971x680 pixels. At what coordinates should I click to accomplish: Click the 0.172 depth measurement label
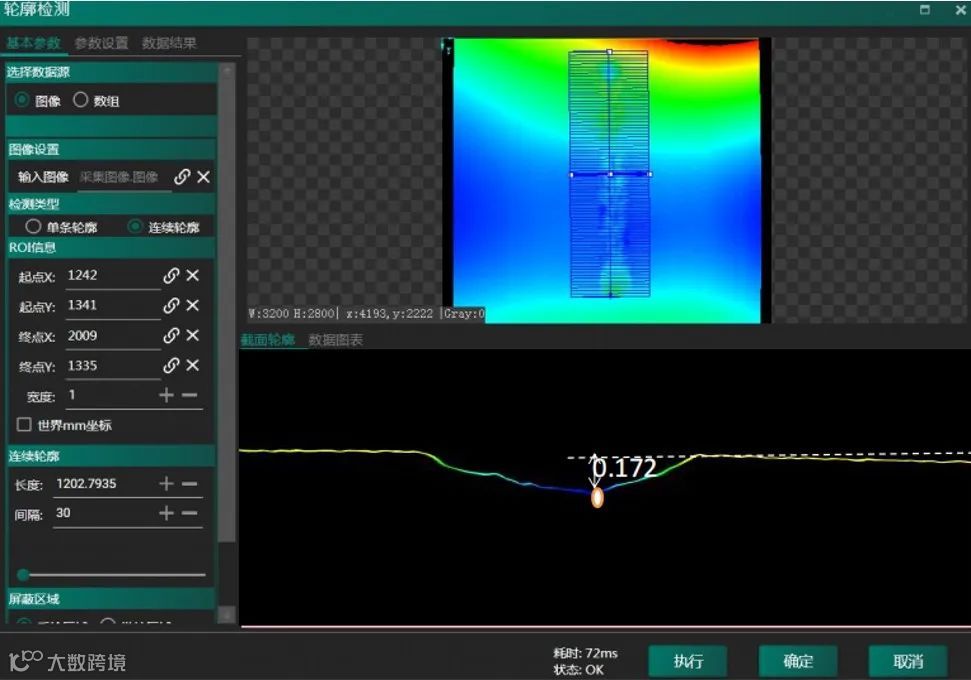[x=624, y=468]
